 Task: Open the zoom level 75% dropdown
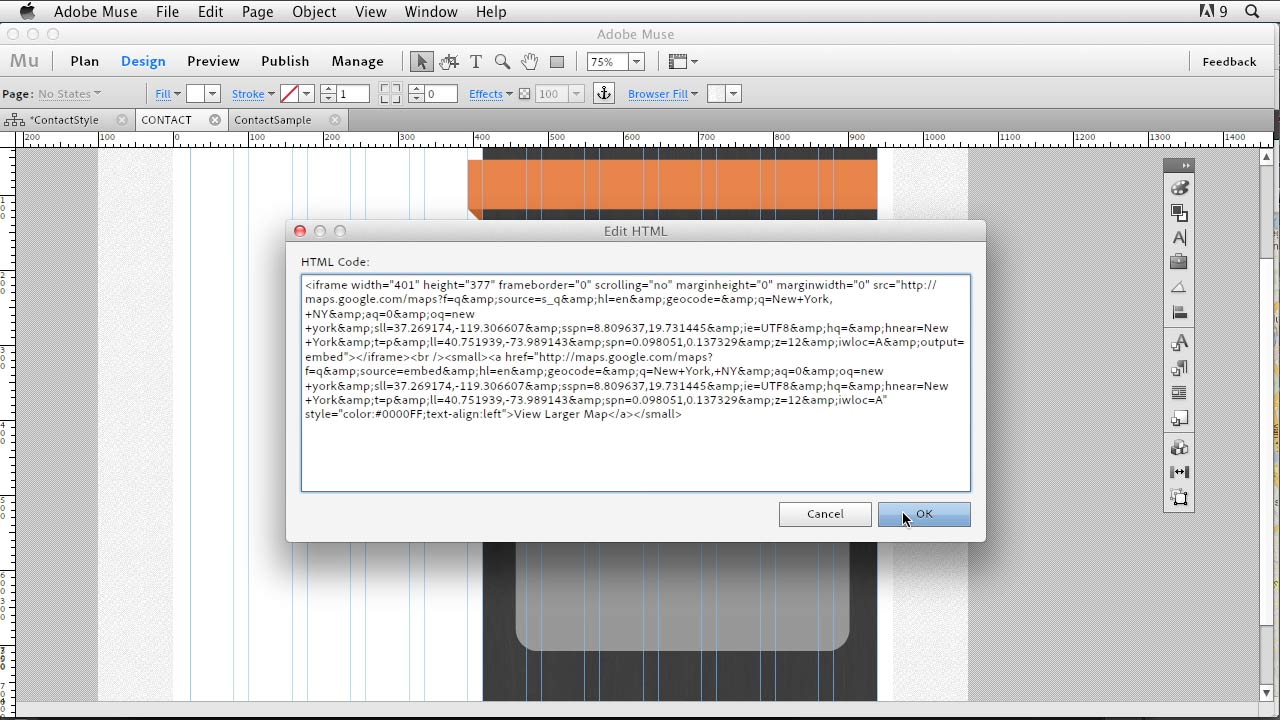636,62
